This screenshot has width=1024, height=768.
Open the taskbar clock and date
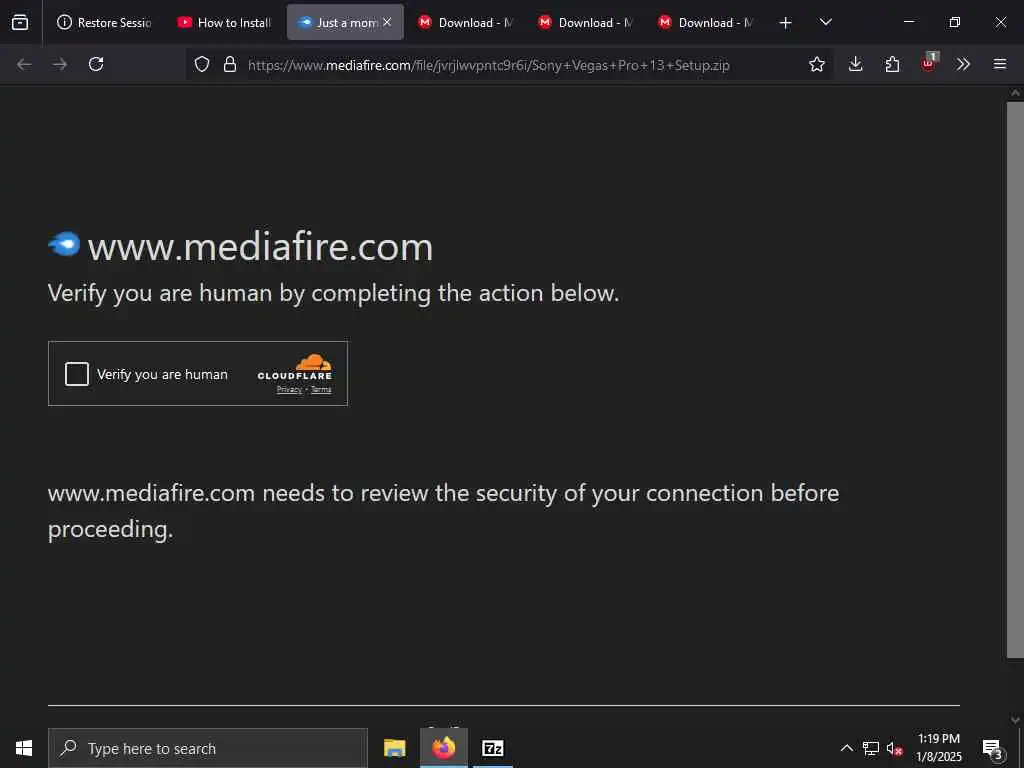[938, 748]
